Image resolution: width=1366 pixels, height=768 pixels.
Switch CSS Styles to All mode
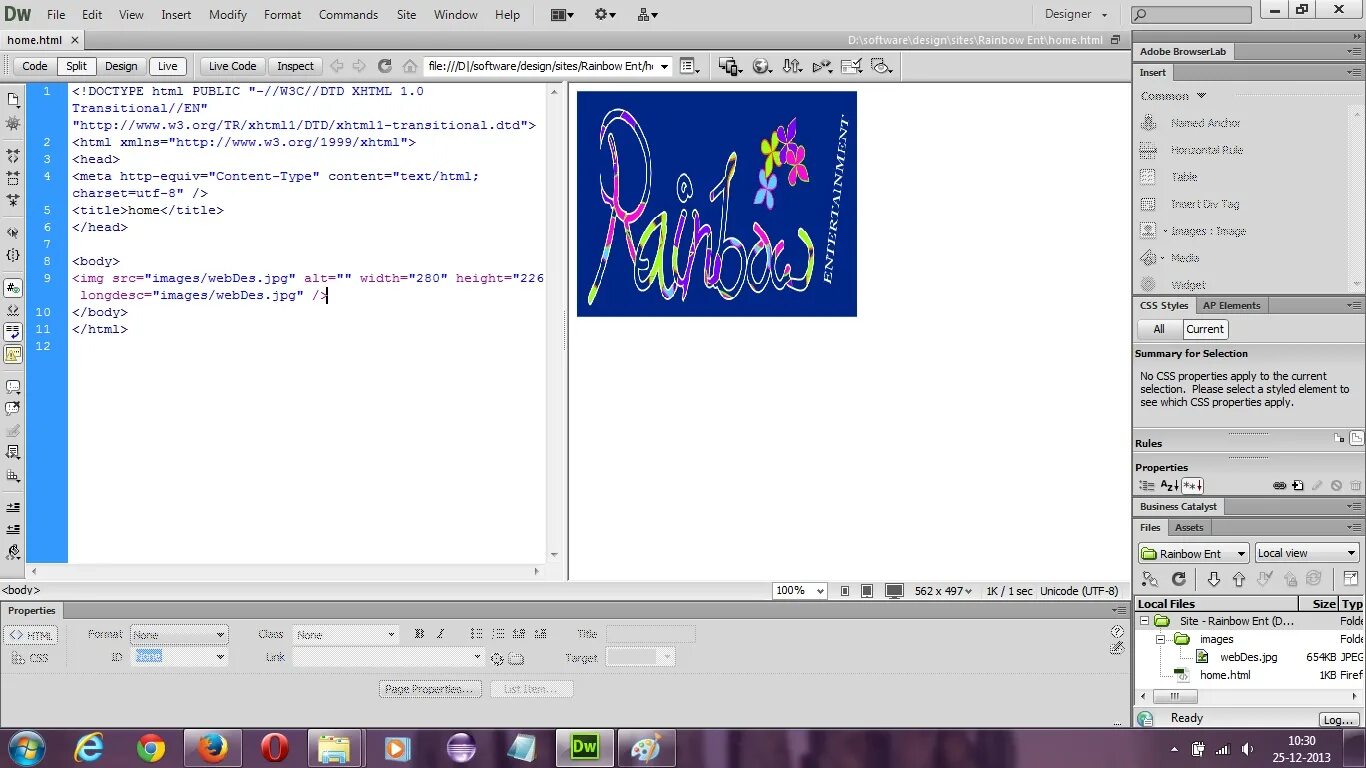pos(1159,329)
